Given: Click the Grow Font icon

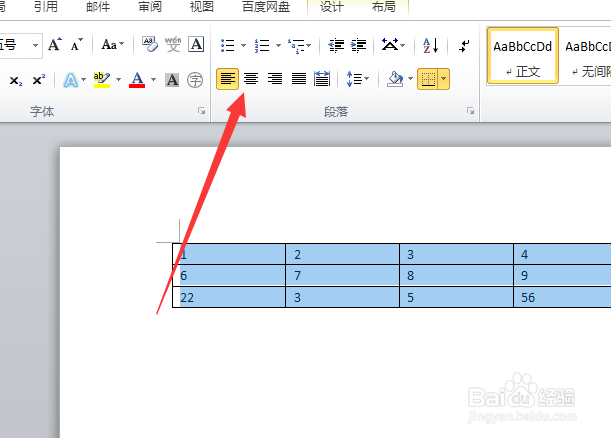Looking at the screenshot, I should pos(55,45).
